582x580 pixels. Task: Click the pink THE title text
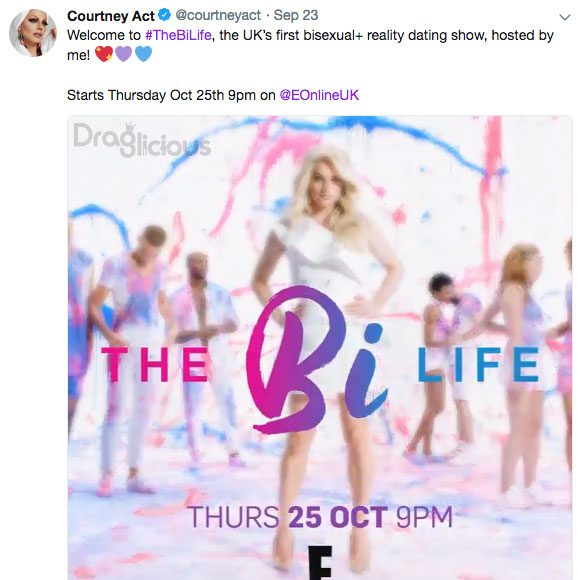click(x=154, y=365)
